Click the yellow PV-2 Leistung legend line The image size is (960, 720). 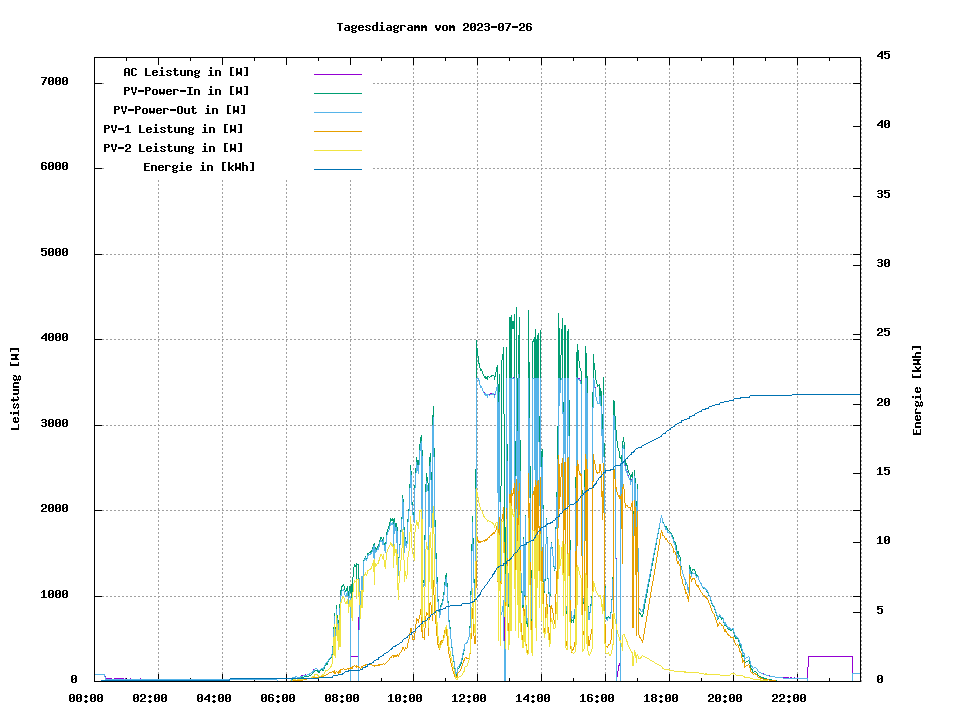(337, 150)
